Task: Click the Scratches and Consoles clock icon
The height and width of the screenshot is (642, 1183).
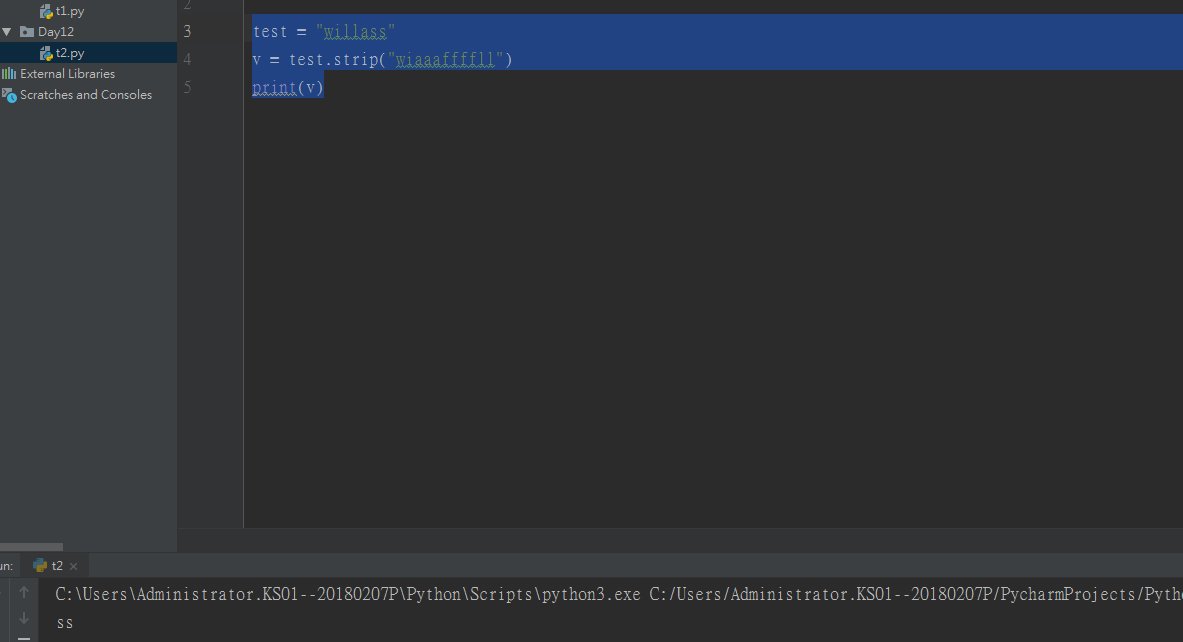Action: 9,95
